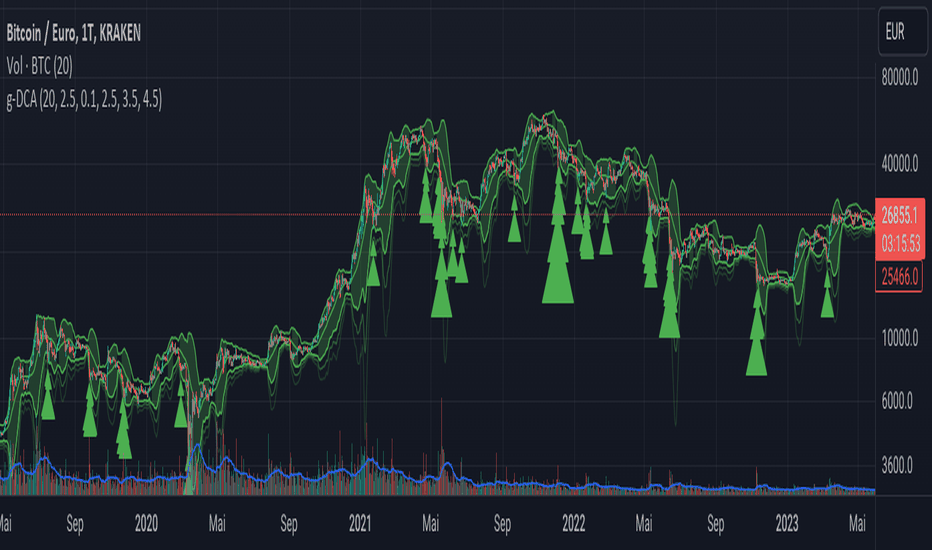Image resolution: width=932 pixels, height=550 pixels.
Task: Click the Mai label between 2020 and 2021
Action: (x=217, y=523)
